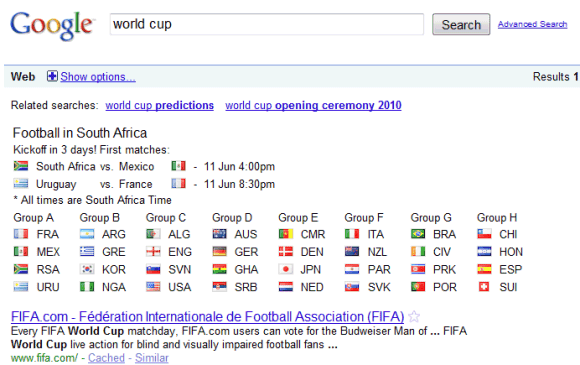Viewport: 580px width, 365px height.
Task: Open the Advanced Search link
Action: click(532, 24)
